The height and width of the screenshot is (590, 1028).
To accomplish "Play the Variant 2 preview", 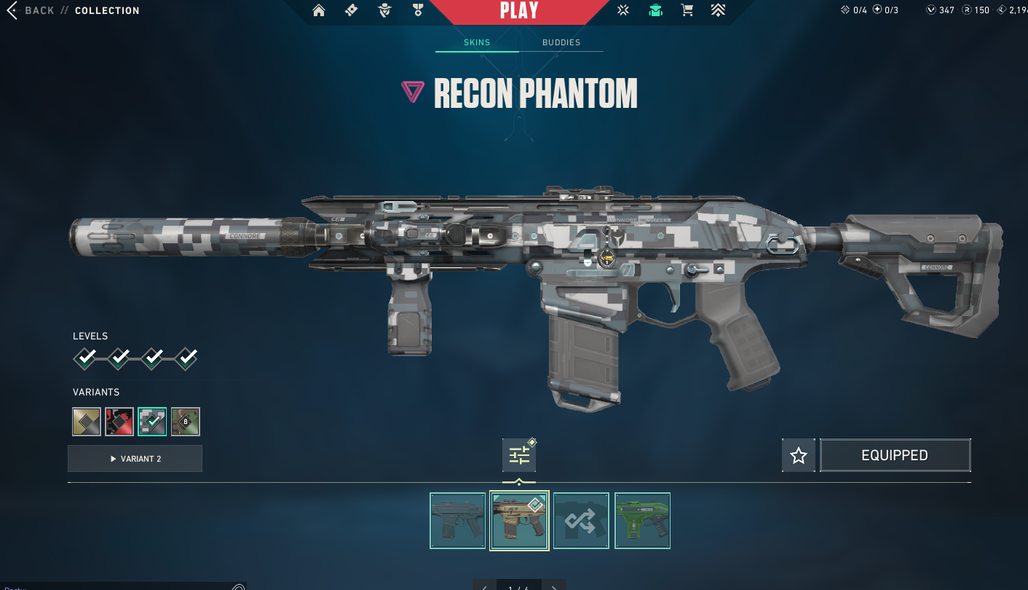I will click(x=135, y=459).
